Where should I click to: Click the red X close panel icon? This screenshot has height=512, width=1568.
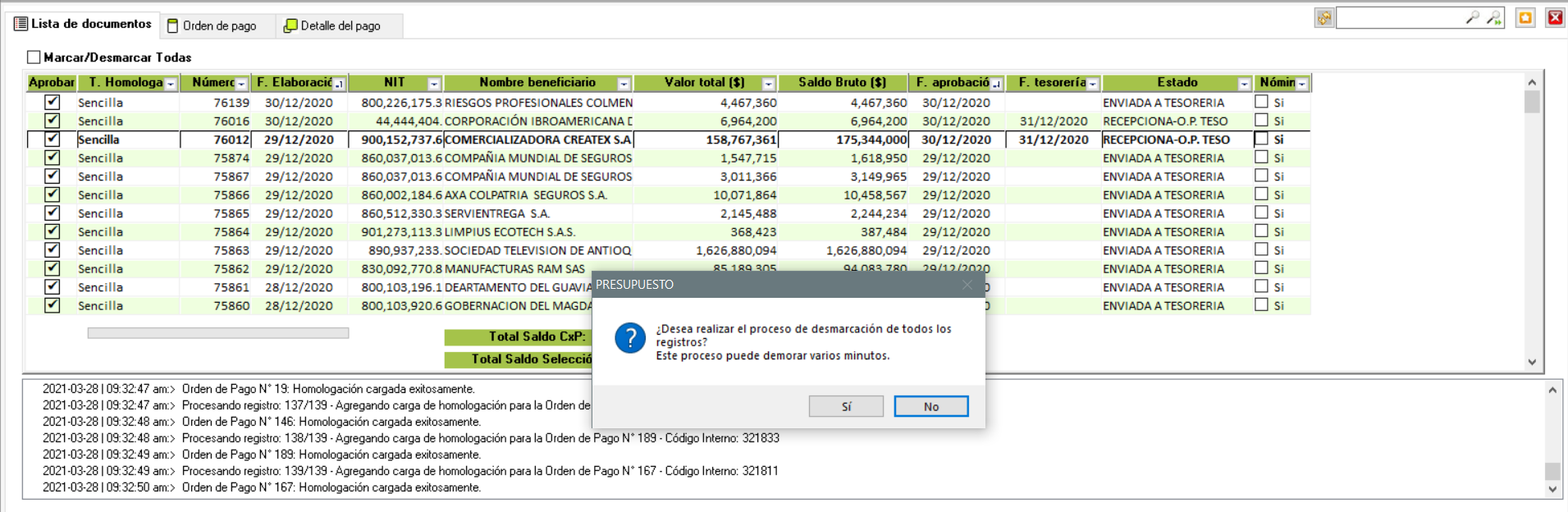[1555, 18]
